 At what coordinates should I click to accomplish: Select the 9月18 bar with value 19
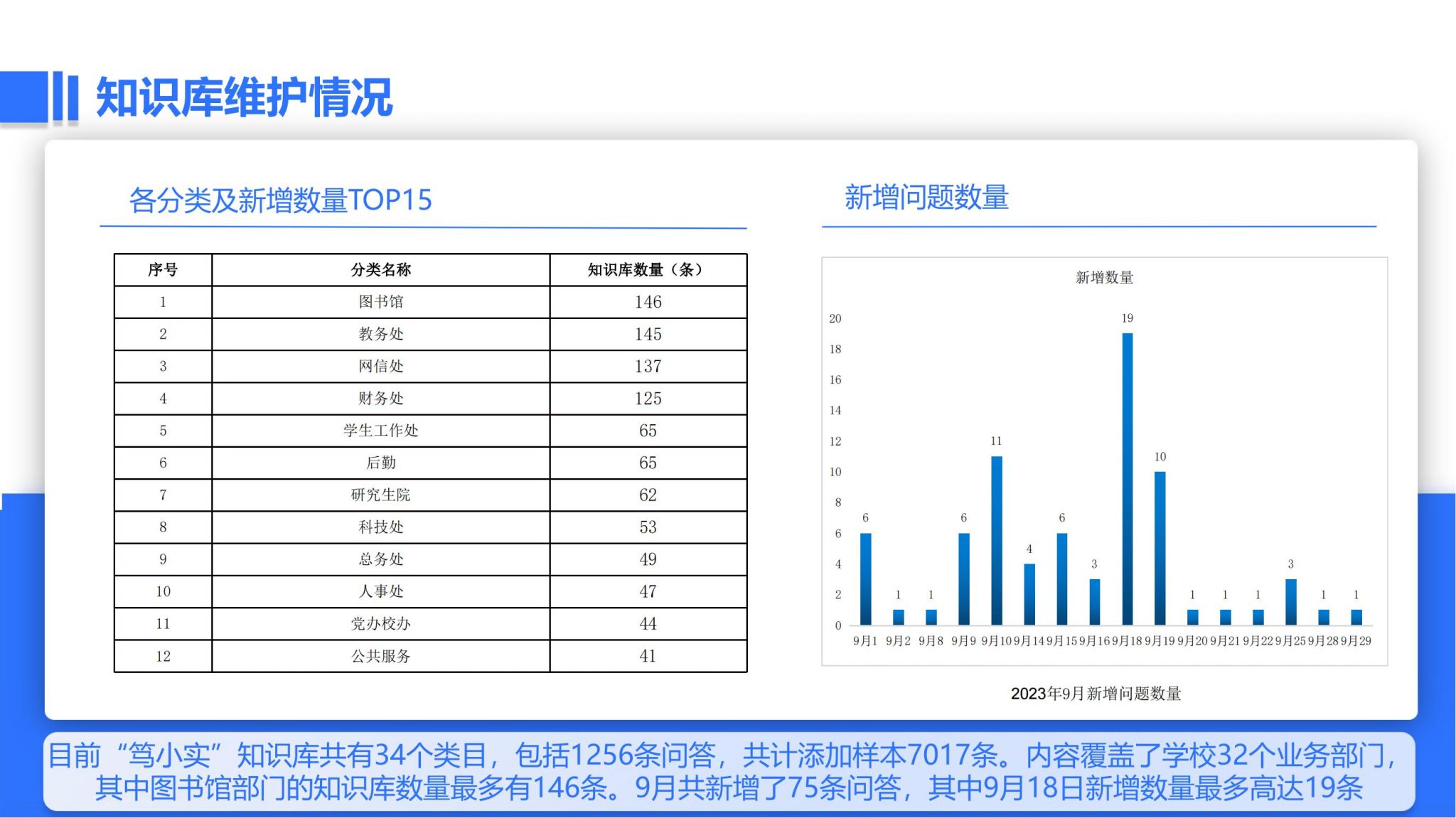tap(1128, 479)
